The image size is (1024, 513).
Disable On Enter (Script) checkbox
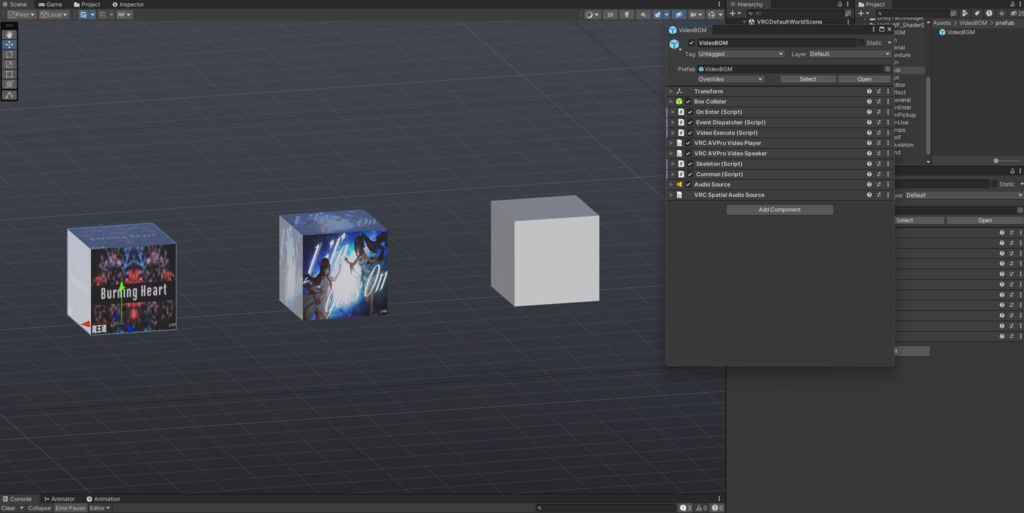690,112
